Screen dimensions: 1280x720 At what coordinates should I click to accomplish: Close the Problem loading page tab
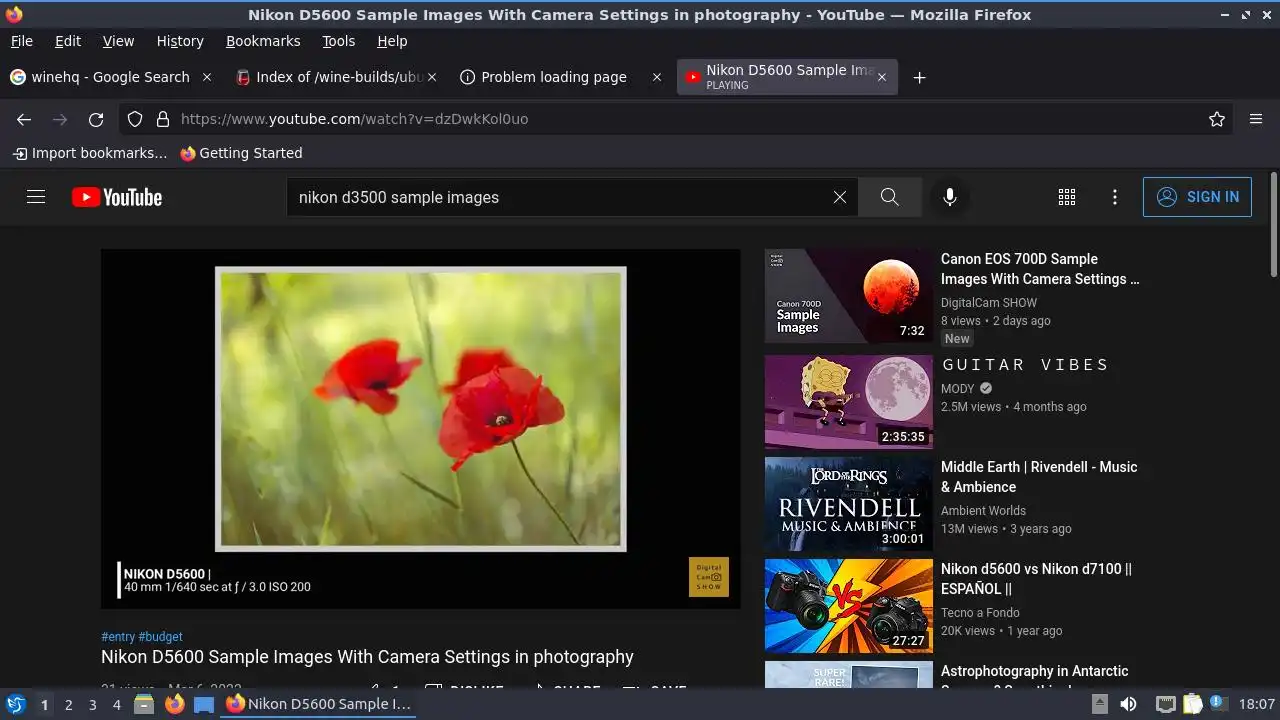pos(657,77)
